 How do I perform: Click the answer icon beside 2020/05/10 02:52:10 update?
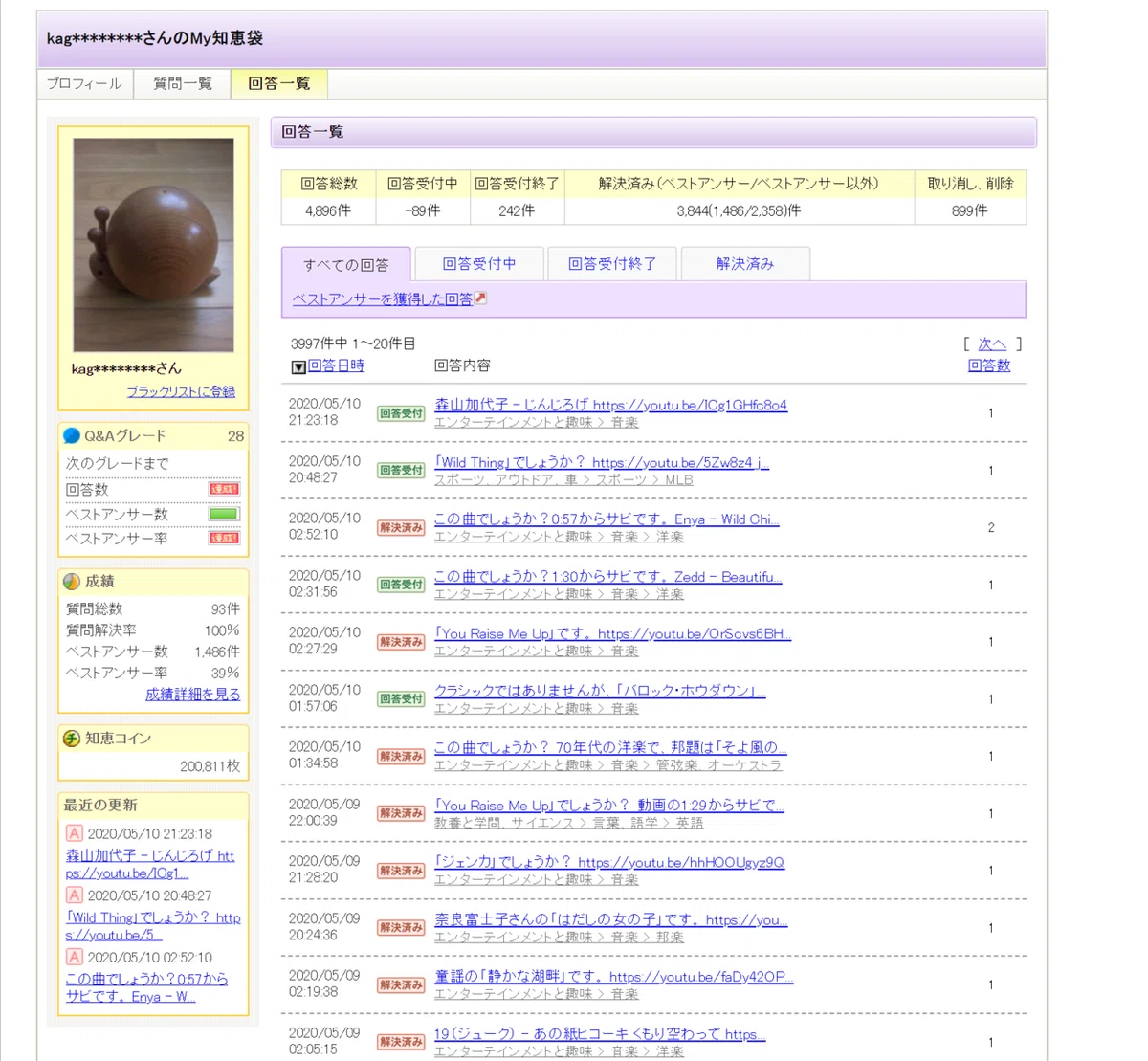coord(74,957)
